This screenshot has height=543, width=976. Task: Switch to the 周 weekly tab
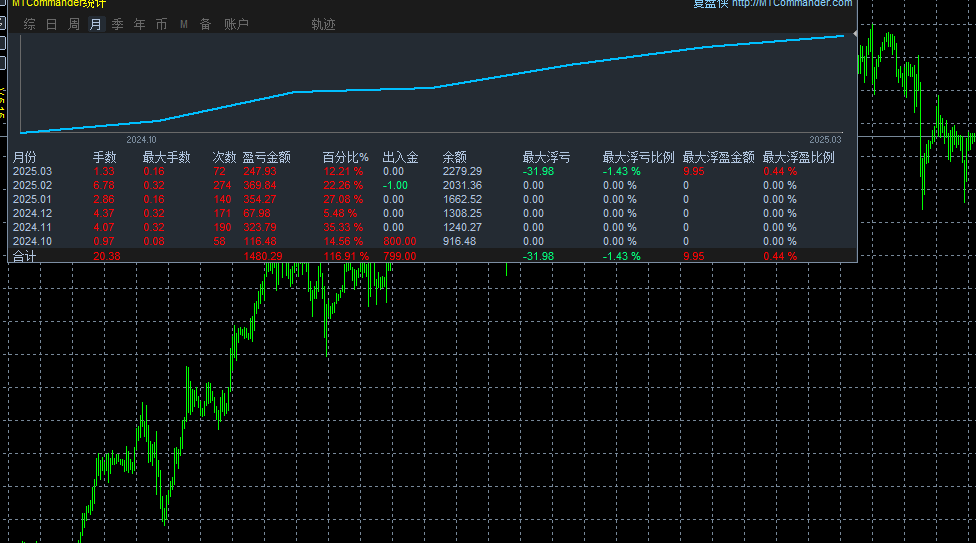tap(73, 24)
